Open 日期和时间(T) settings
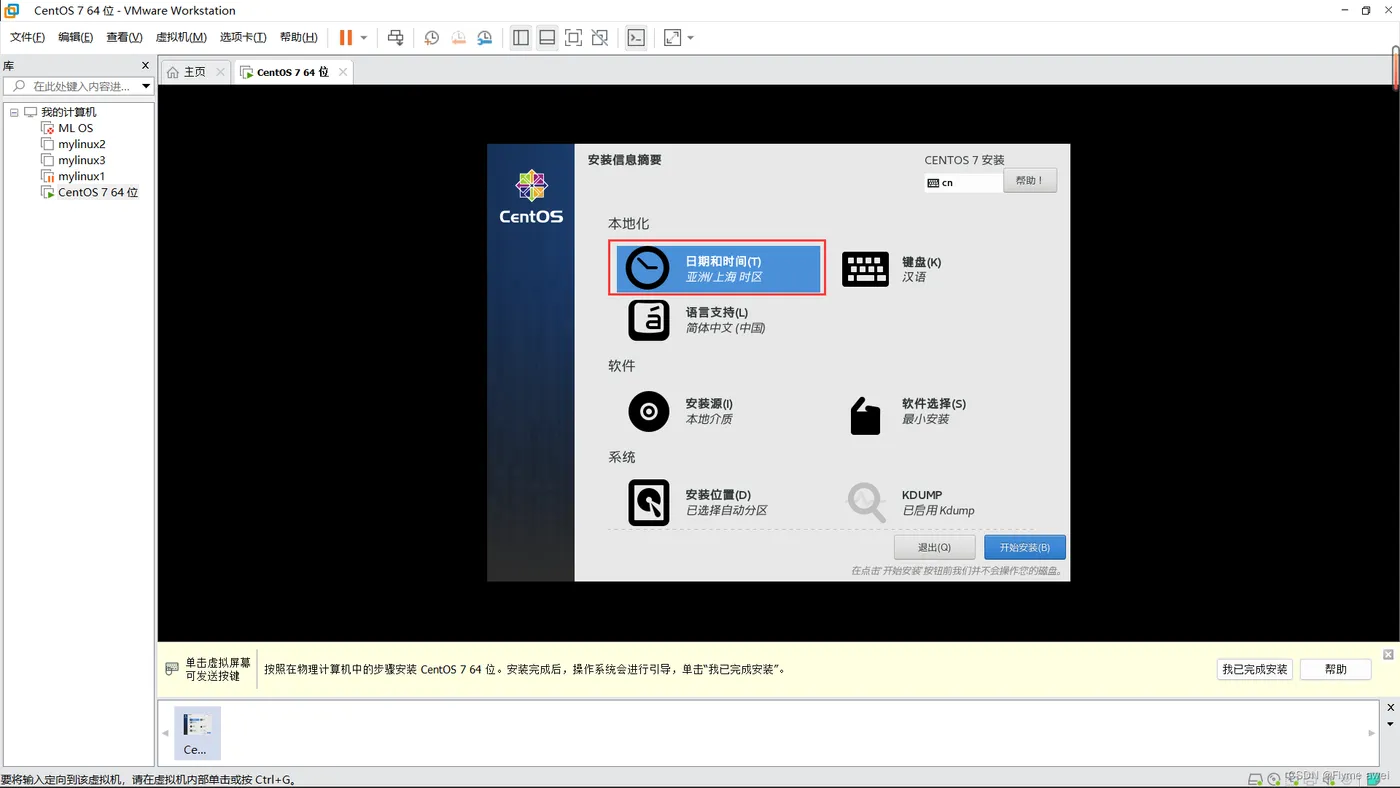This screenshot has height=788, width=1400. tap(717, 268)
